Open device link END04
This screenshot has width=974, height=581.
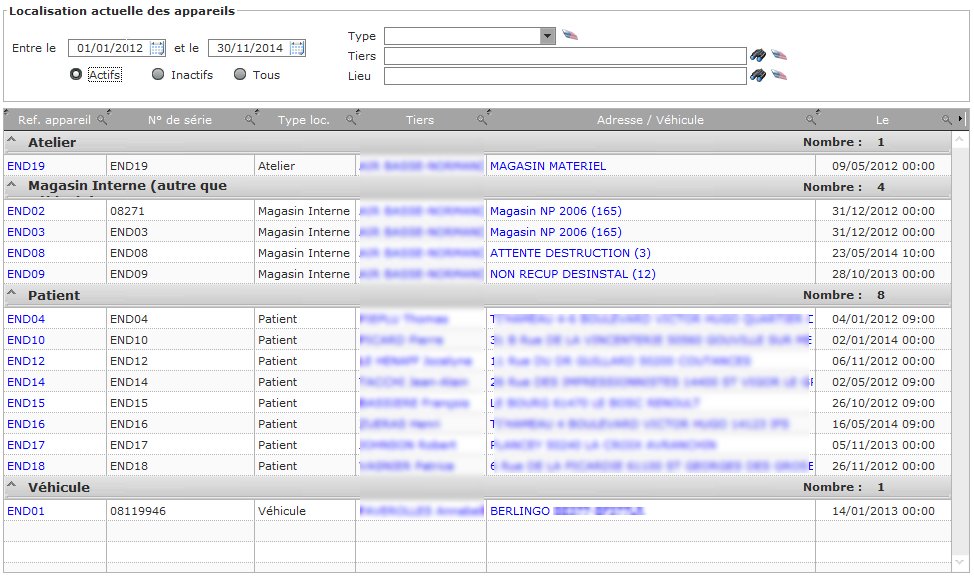pos(26,319)
